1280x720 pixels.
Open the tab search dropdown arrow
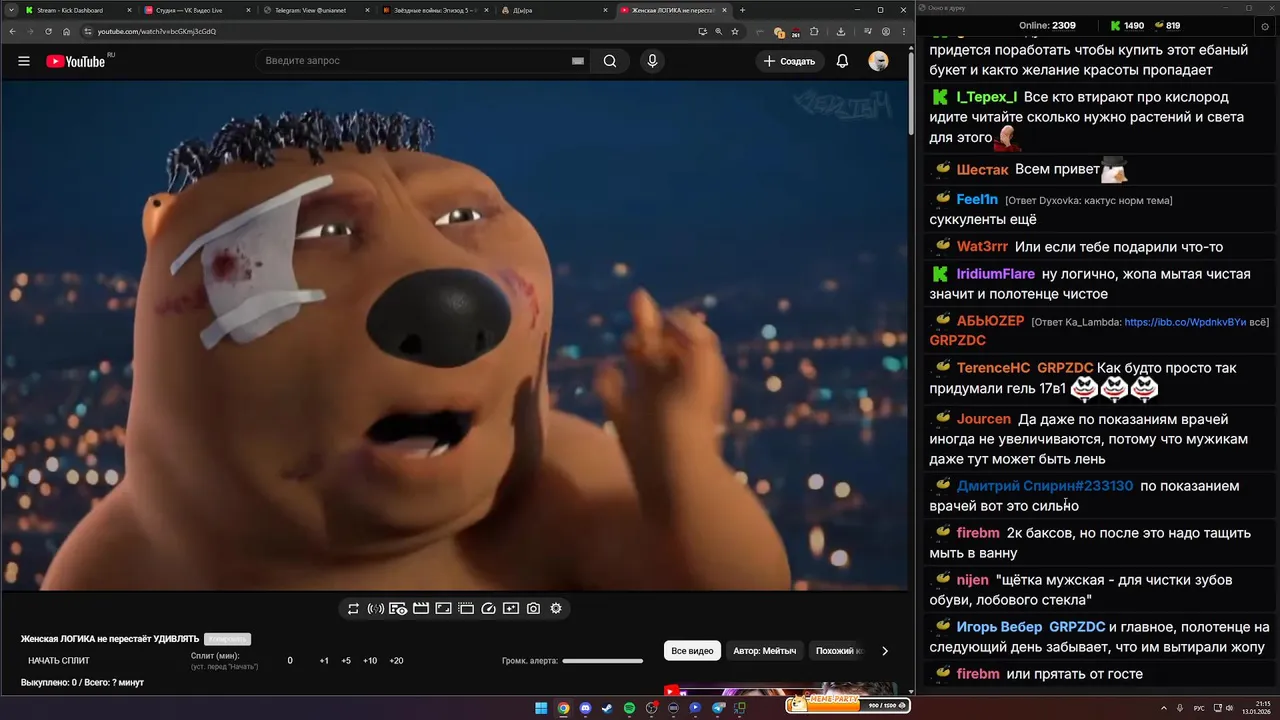[x=9, y=10]
